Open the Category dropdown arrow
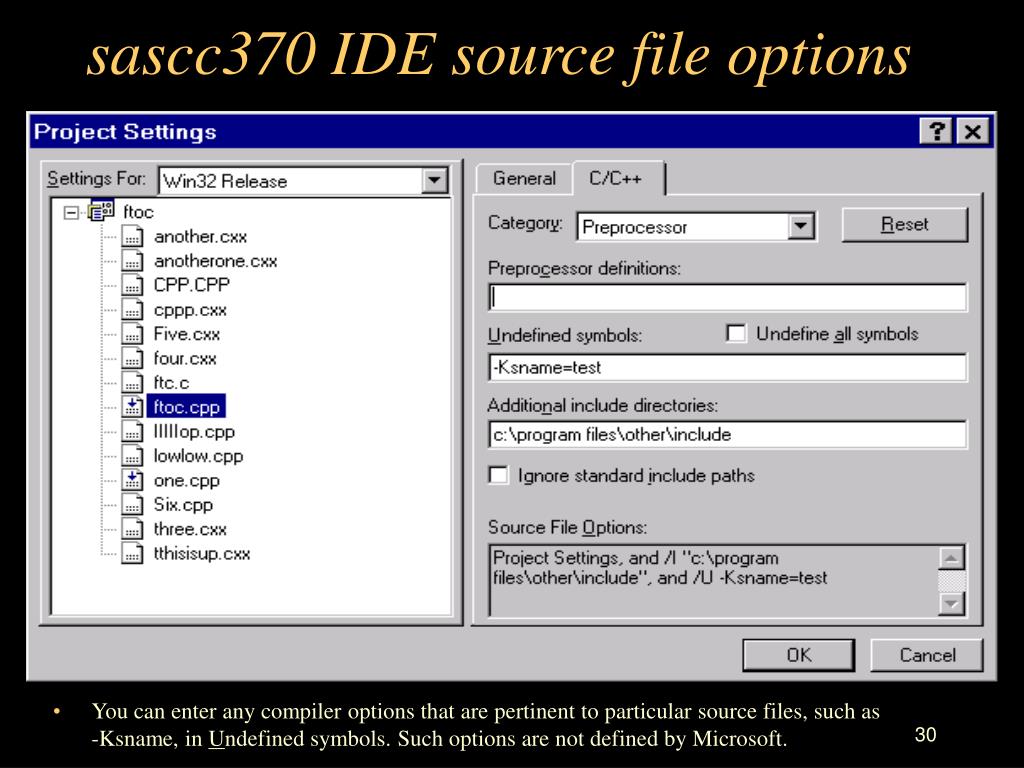 pos(800,227)
